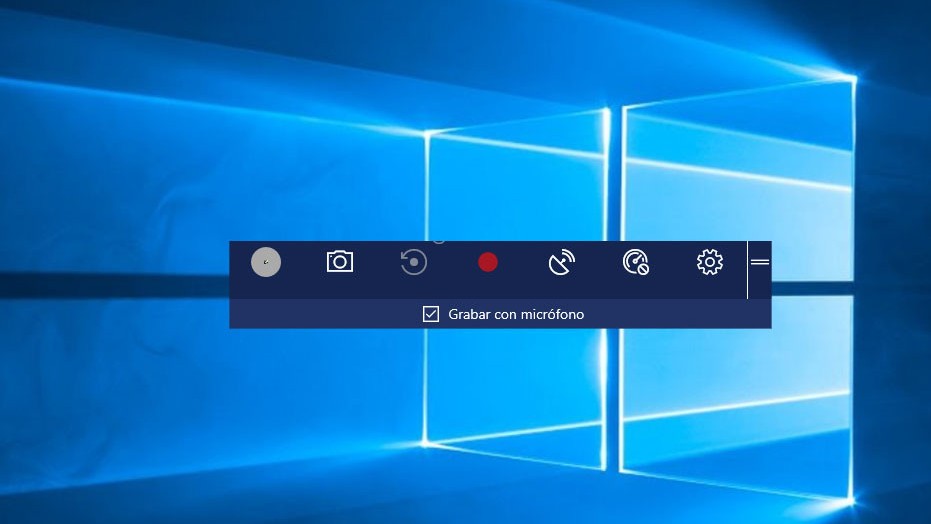Screen dimensions: 931x524
Task: Toggle Game Mode speedometer icon
Action: point(635,262)
